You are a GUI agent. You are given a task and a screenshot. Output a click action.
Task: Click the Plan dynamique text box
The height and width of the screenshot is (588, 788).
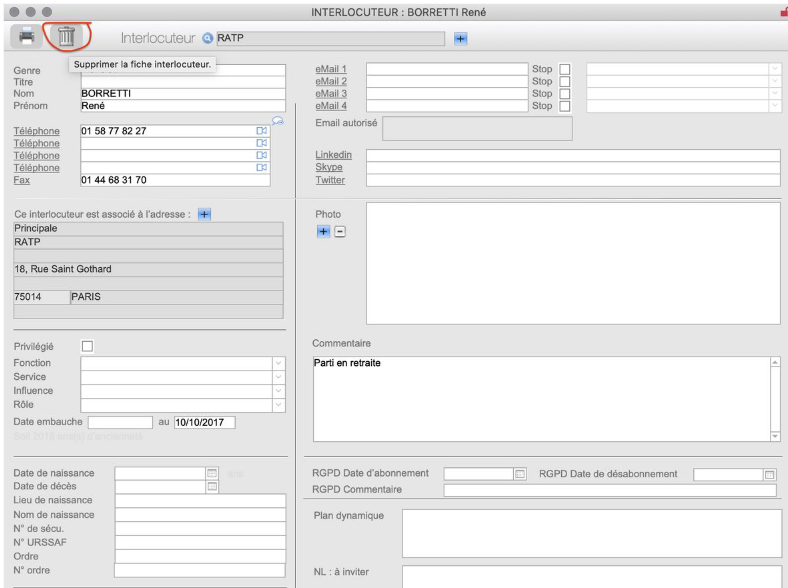coord(592,533)
